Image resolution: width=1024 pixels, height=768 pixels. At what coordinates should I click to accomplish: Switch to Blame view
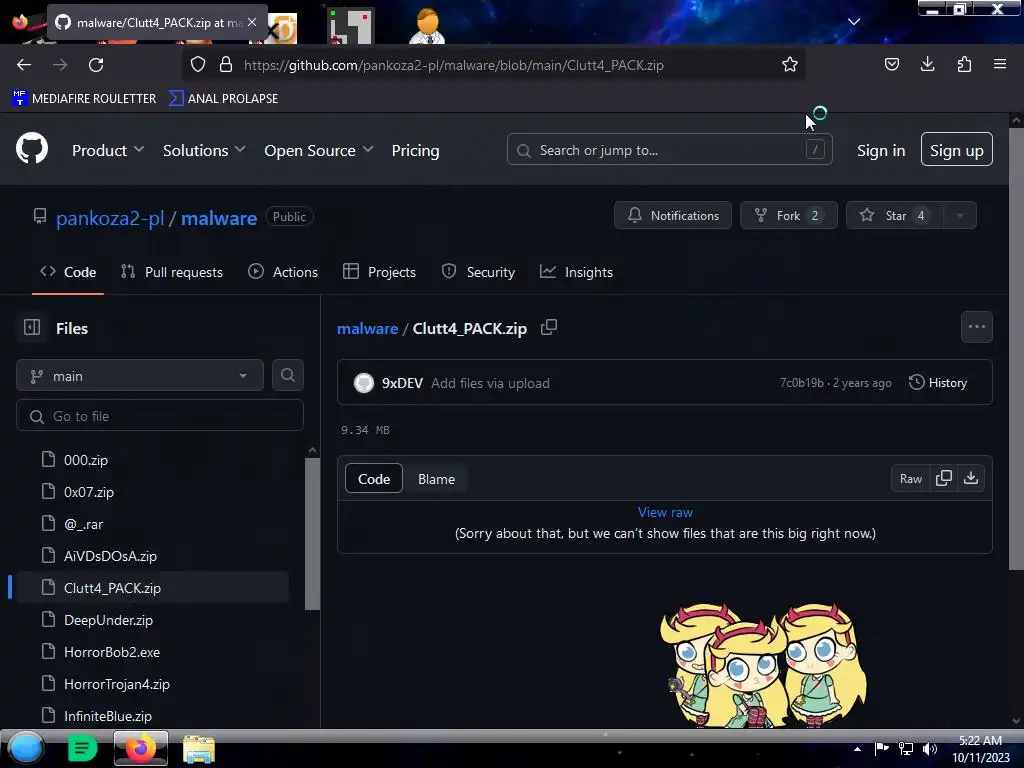click(436, 479)
